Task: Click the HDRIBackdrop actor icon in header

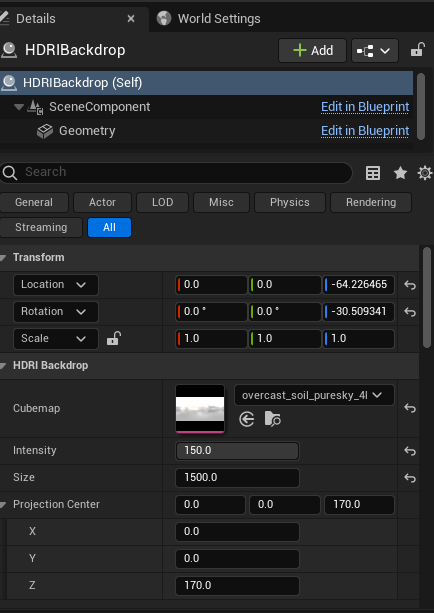Action: [x=9, y=50]
